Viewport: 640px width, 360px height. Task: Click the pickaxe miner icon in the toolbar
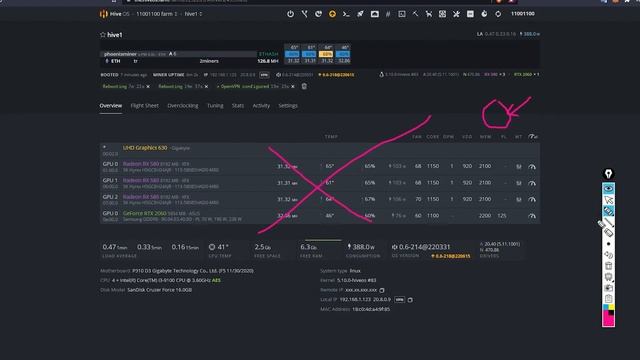[x=415, y=14]
